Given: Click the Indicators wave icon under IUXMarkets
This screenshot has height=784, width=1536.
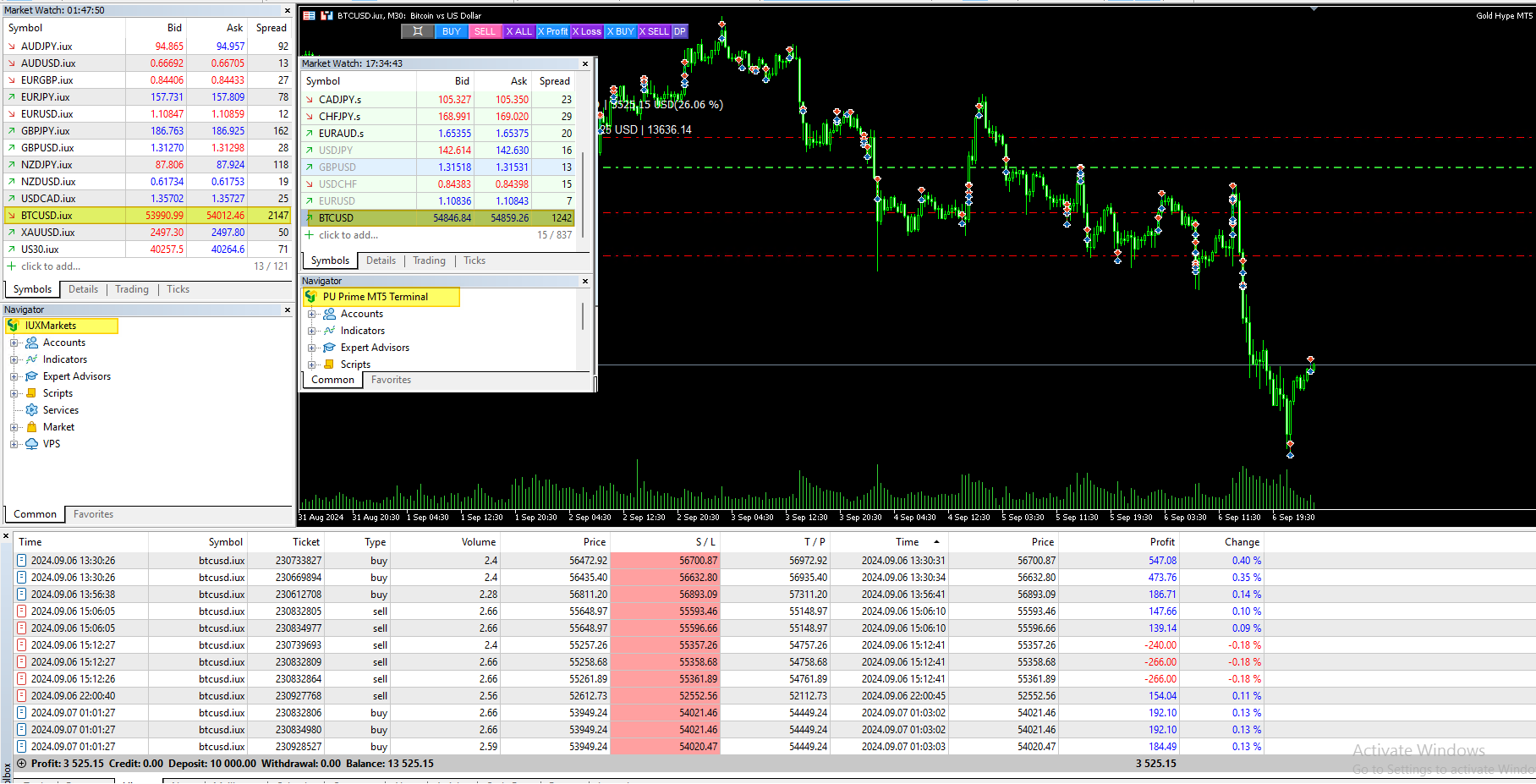Looking at the screenshot, I should pos(32,359).
